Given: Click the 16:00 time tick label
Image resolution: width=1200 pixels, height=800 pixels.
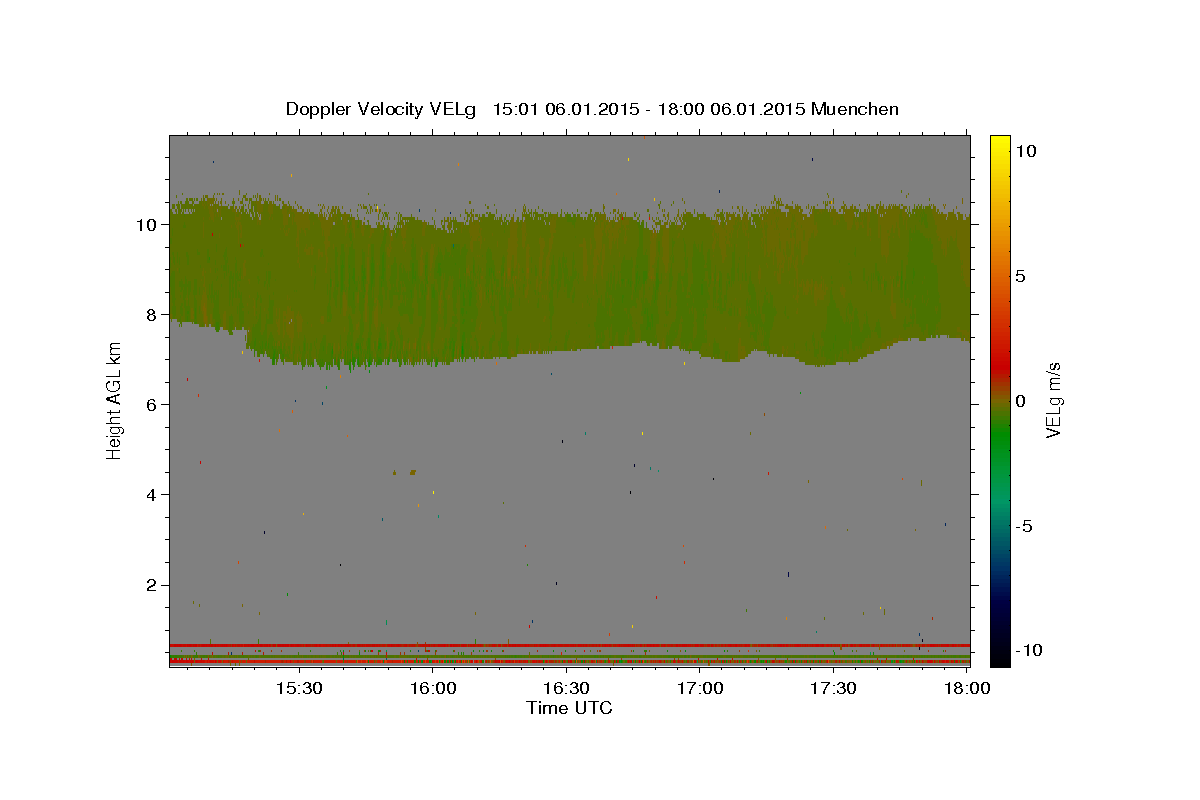Looking at the screenshot, I should [x=433, y=688].
